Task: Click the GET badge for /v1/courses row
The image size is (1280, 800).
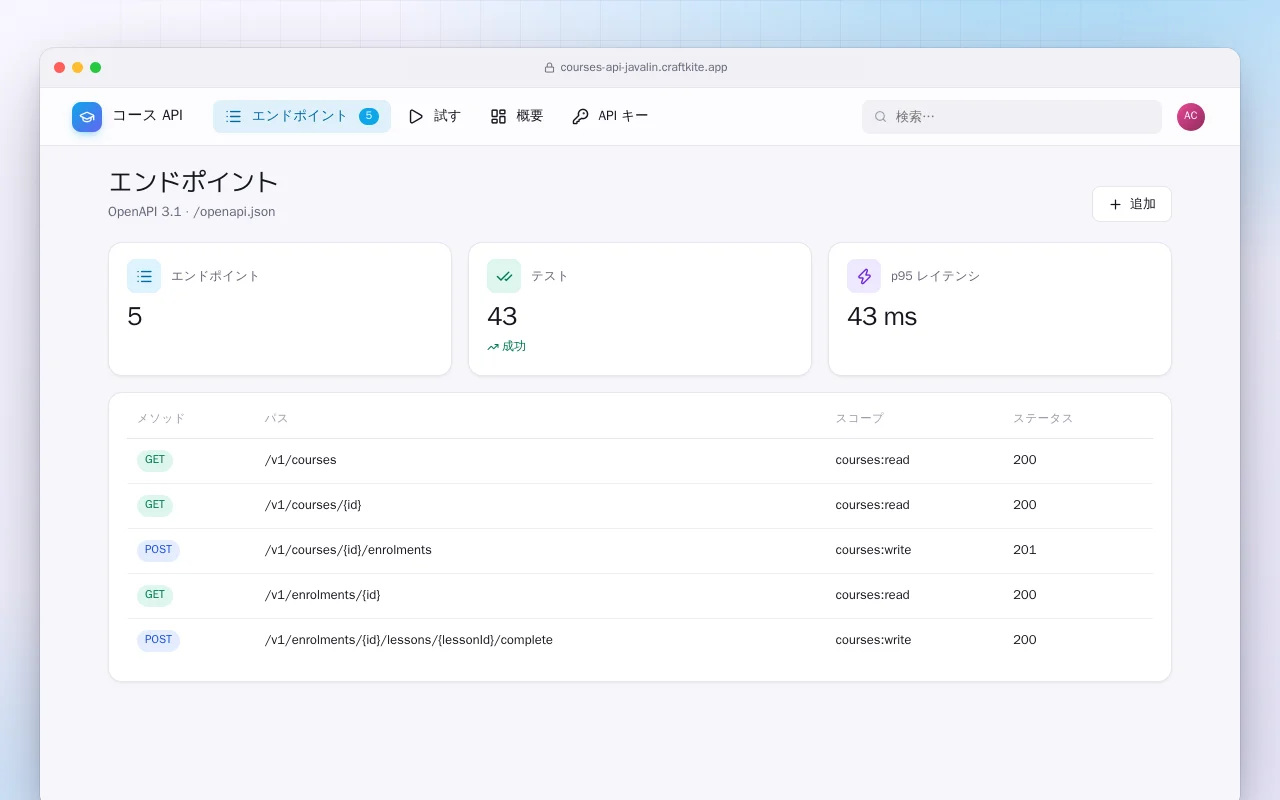Action: tap(155, 461)
